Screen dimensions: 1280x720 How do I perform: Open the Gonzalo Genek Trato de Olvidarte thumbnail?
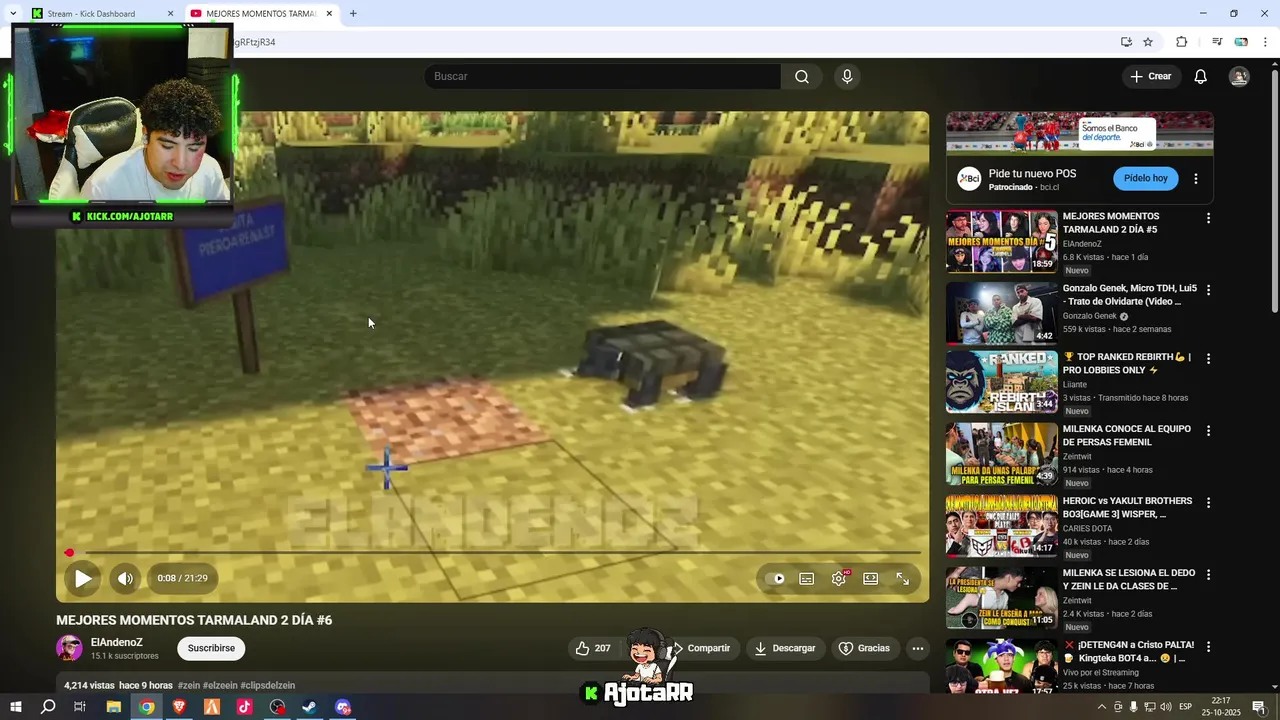pos(1001,313)
